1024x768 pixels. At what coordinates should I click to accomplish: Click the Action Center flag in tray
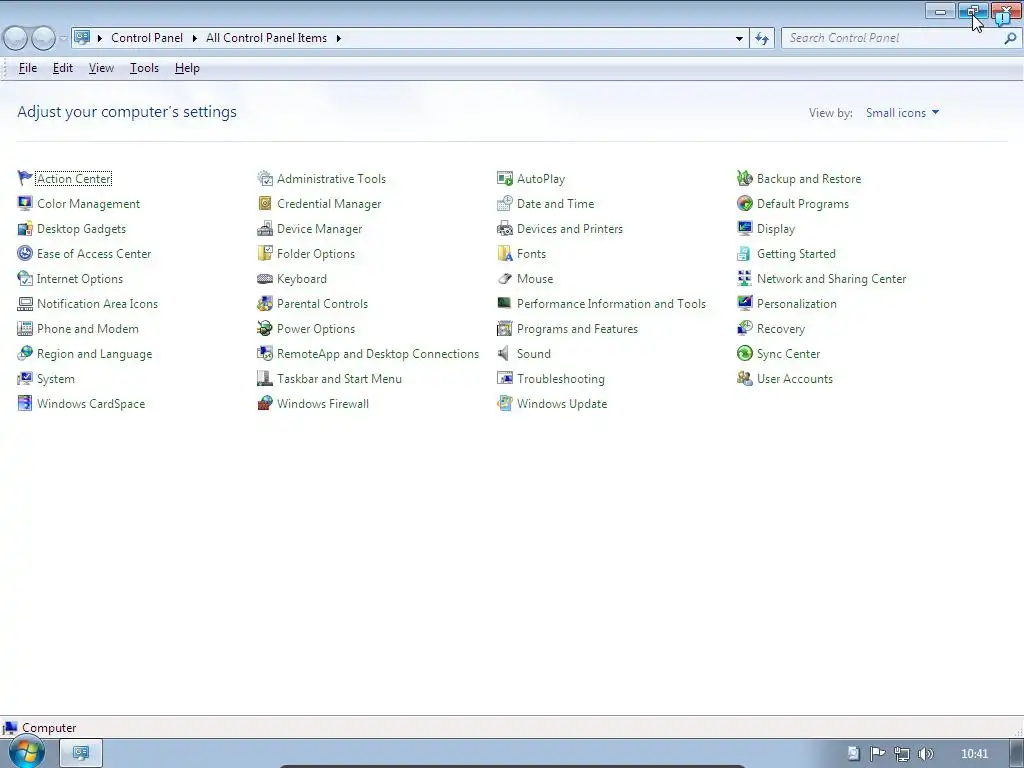coord(877,754)
